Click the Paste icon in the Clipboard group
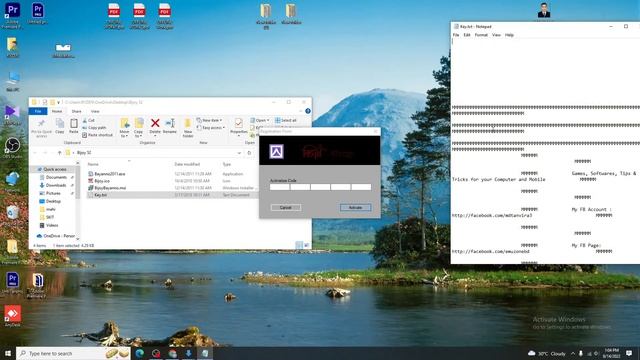The width and height of the screenshot is (640, 360). pos(74,126)
